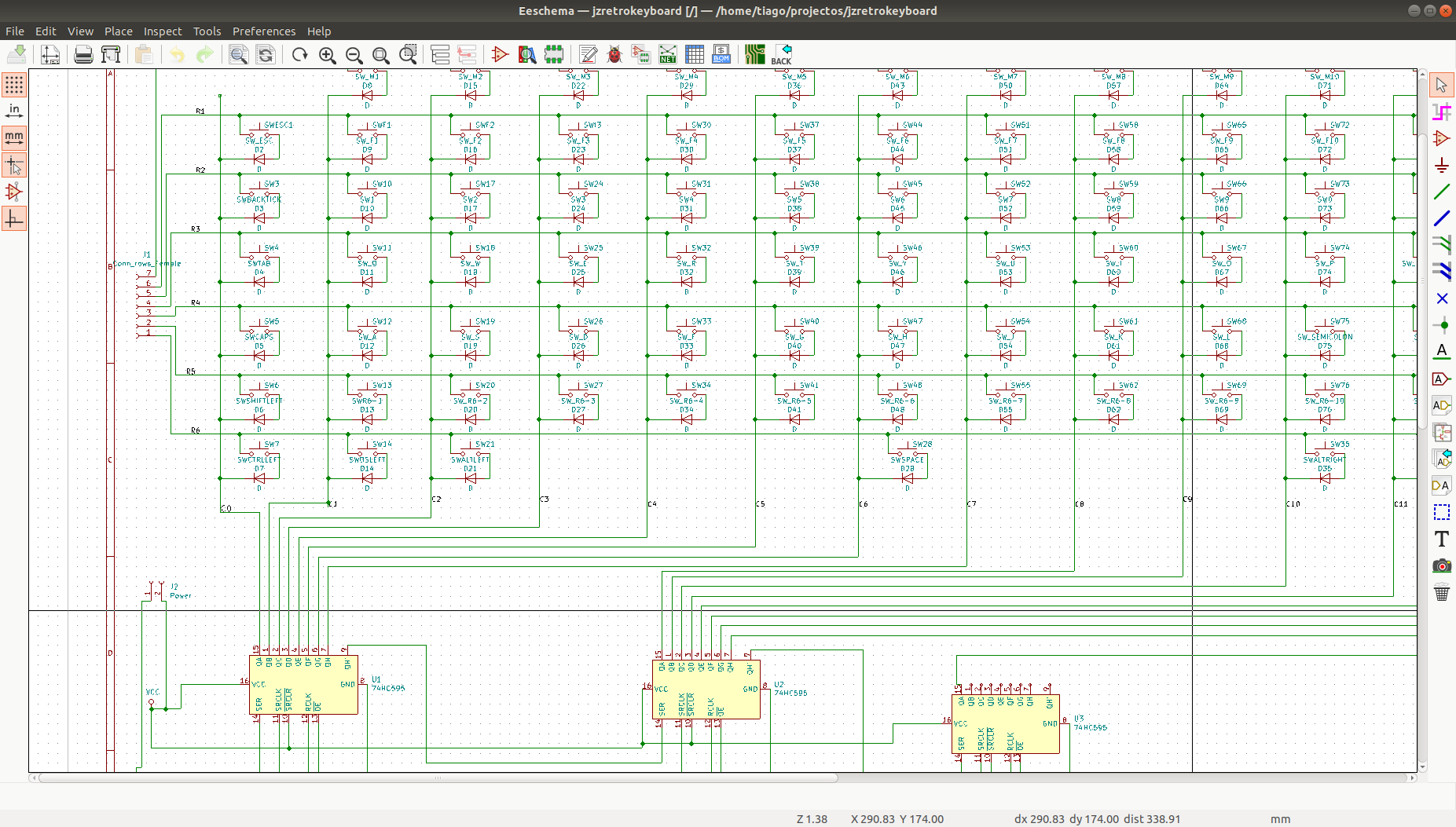Open the edit symbol fields table

click(x=695, y=54)
